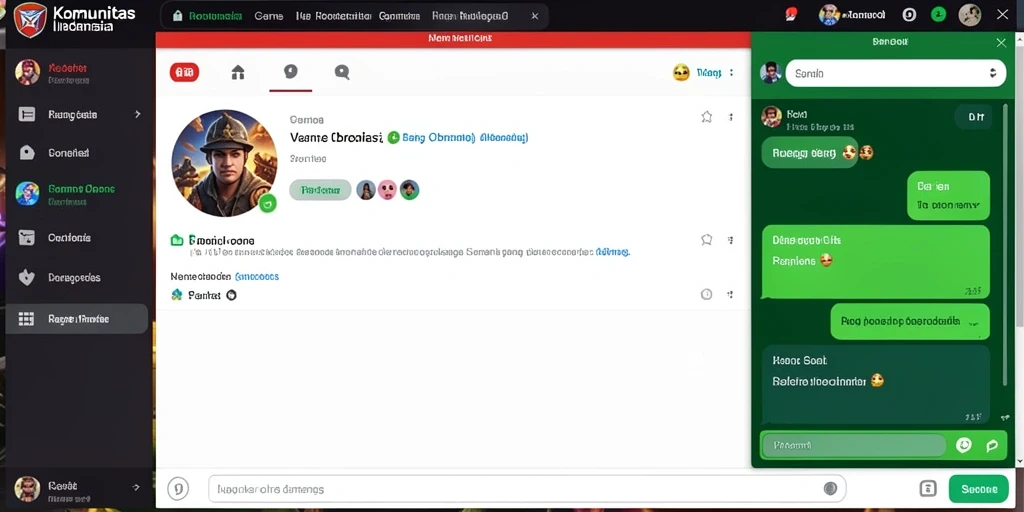The image size is (1024, 512).
Task: Switch to the Game tab
Action: 268,16
